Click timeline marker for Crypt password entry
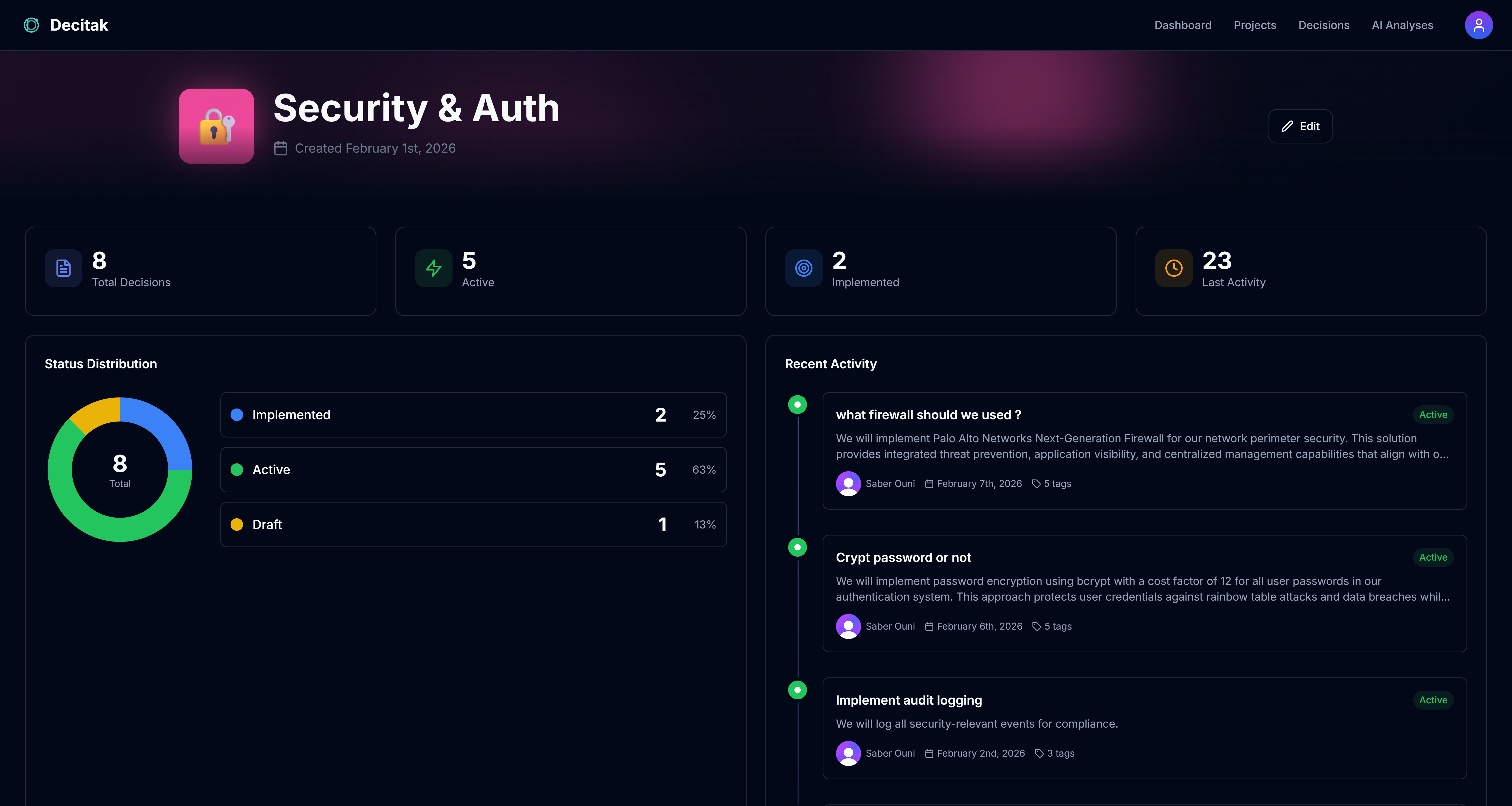1512x806 pixels. (797, 547)
